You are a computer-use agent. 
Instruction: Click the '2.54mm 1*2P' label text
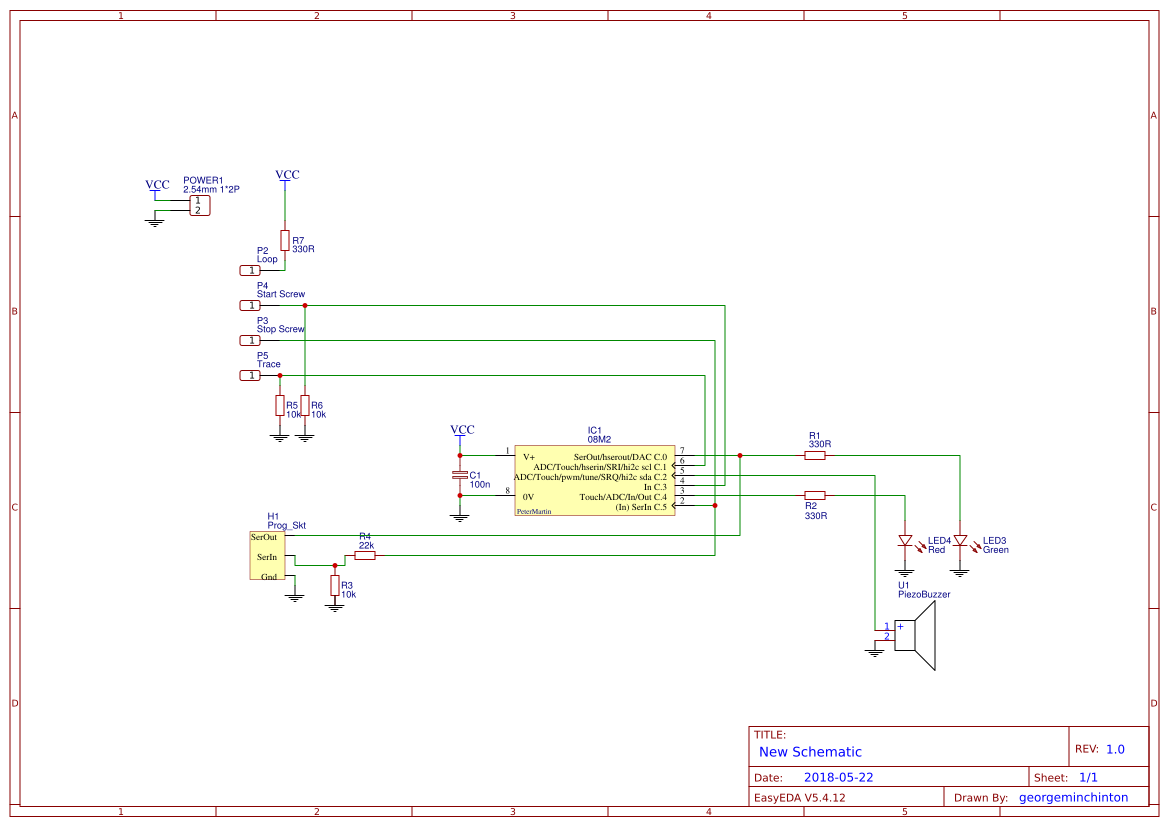pos(212,189)
